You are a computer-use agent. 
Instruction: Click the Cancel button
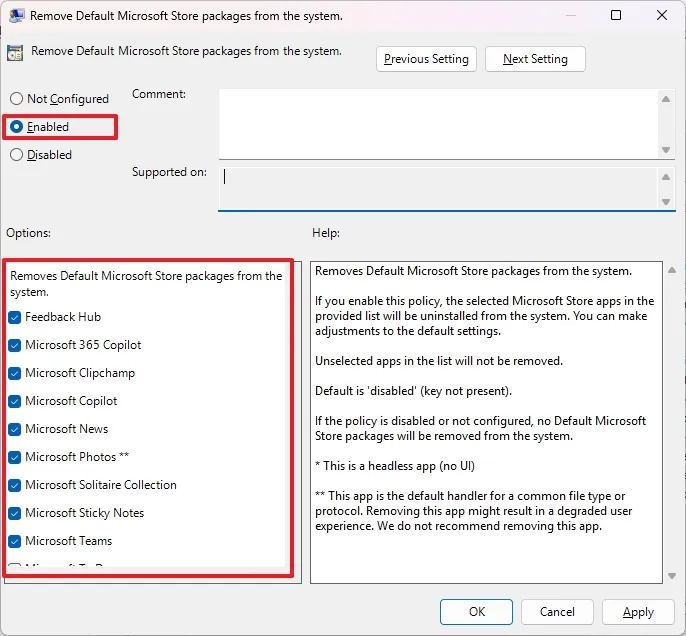pyautogui.click(x=557, y=612)
